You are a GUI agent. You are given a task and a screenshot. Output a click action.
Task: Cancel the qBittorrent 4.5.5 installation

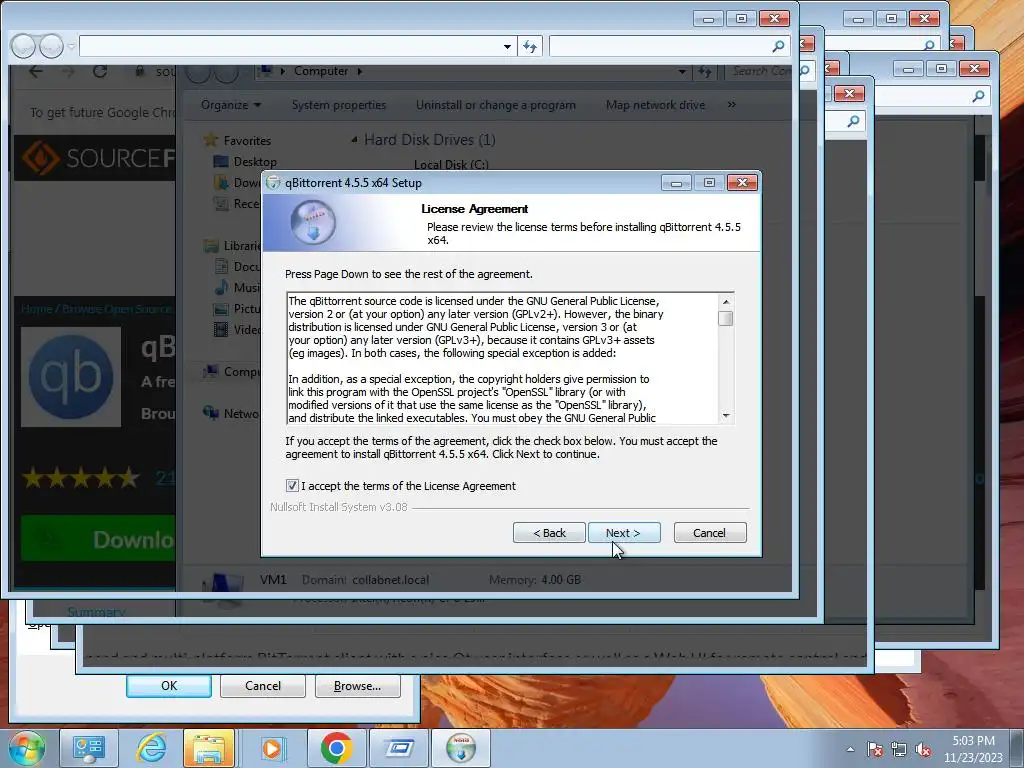[709, 533]
